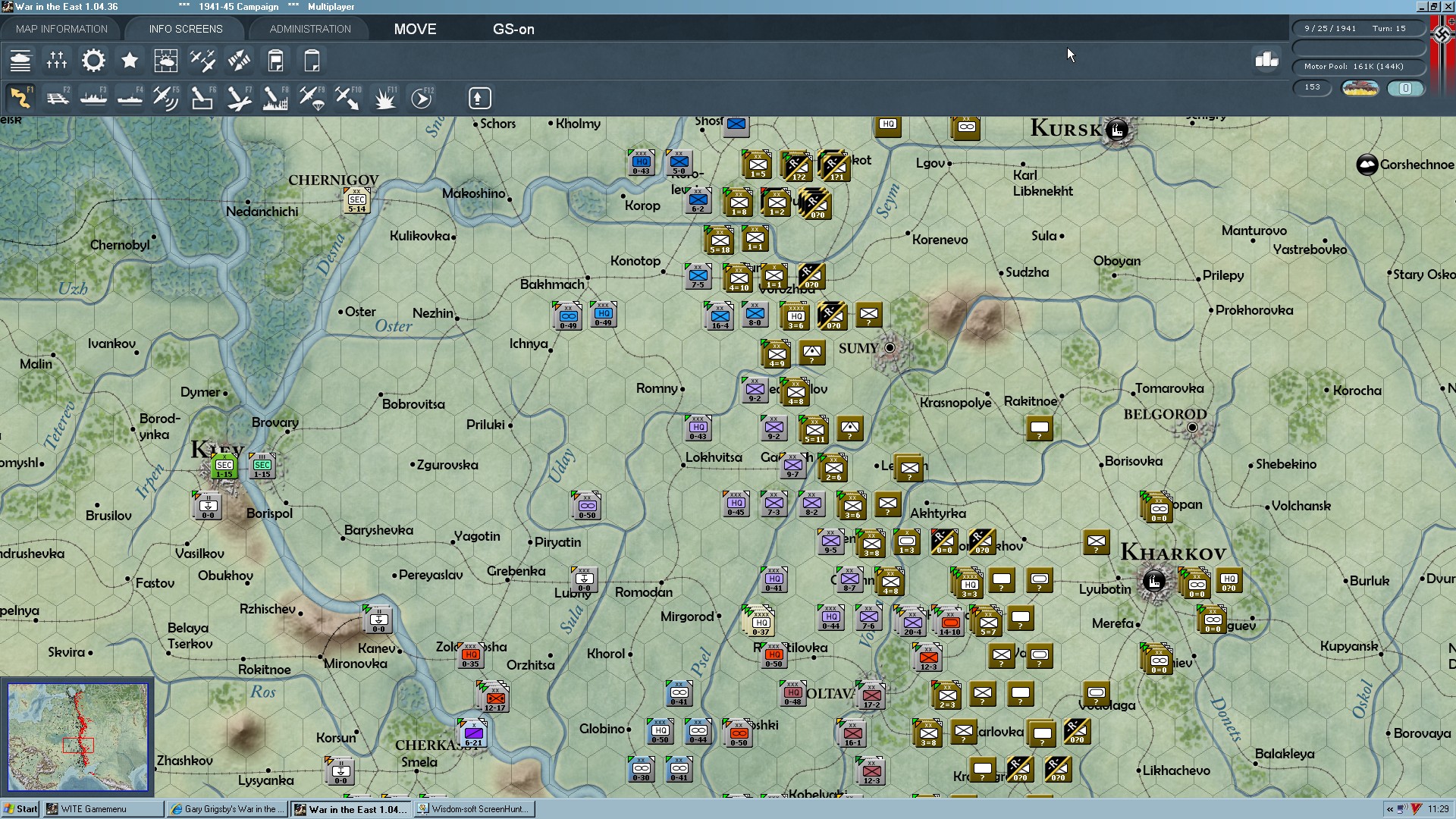Click the bar-chart blocks icon at top right
The image size is (1456, 819).
coord(1266,59)
